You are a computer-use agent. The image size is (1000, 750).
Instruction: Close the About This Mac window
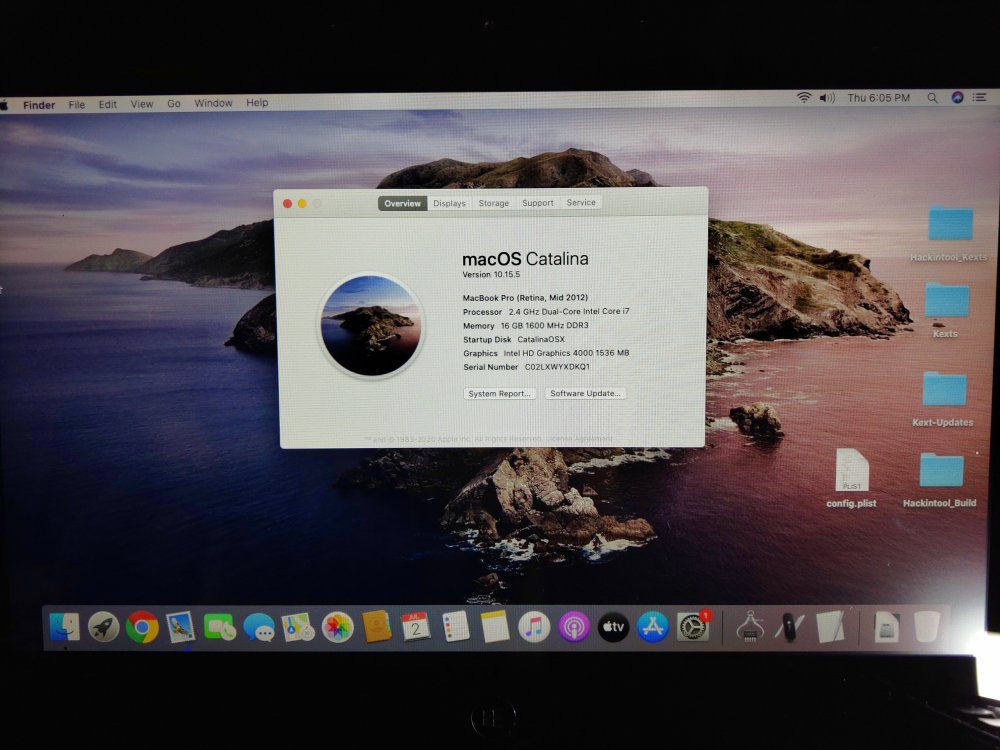click(288, 203)
